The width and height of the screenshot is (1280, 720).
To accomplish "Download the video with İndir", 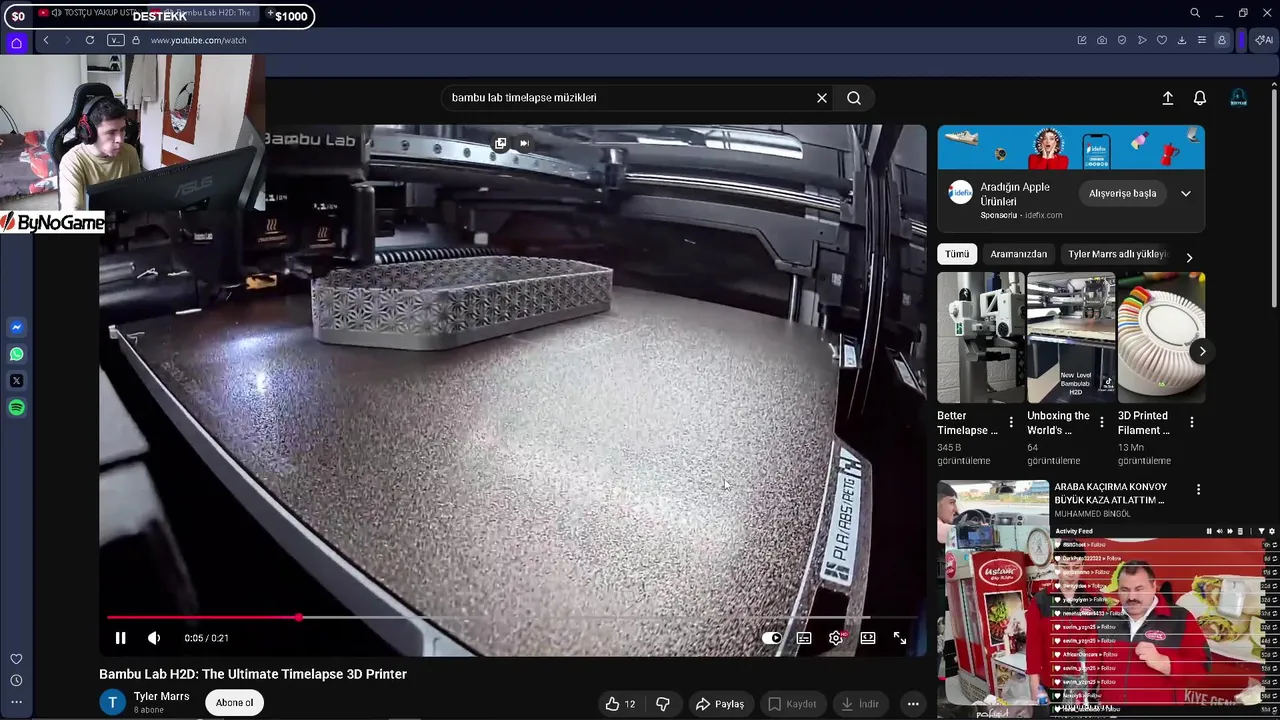I will pyautogui.click(x=860, y=704).
